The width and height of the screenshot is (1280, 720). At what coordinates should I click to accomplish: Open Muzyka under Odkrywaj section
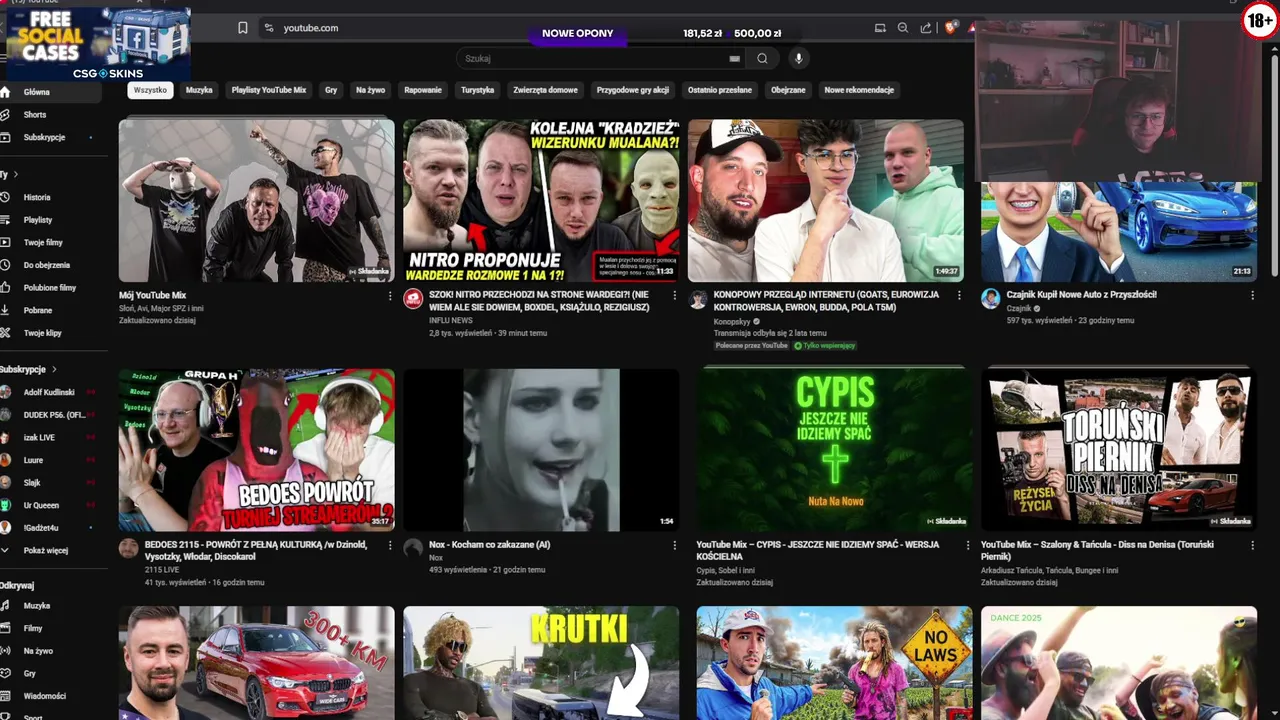48,606
